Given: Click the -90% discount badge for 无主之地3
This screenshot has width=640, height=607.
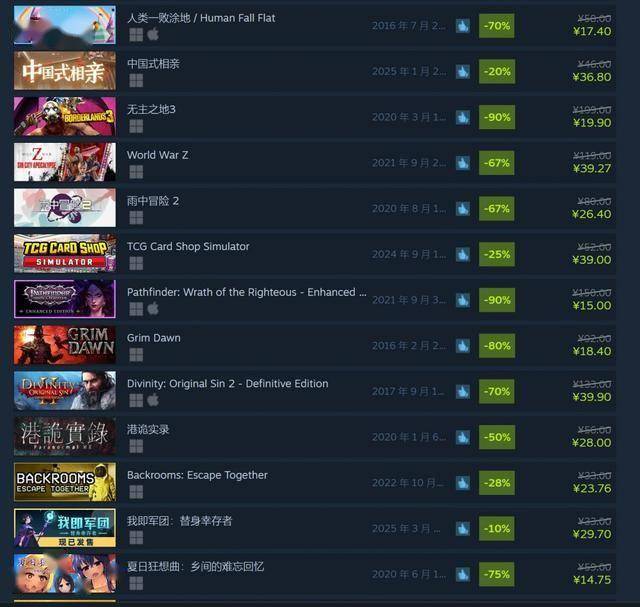Looking at the screenshot, I should tap(497, 118).
